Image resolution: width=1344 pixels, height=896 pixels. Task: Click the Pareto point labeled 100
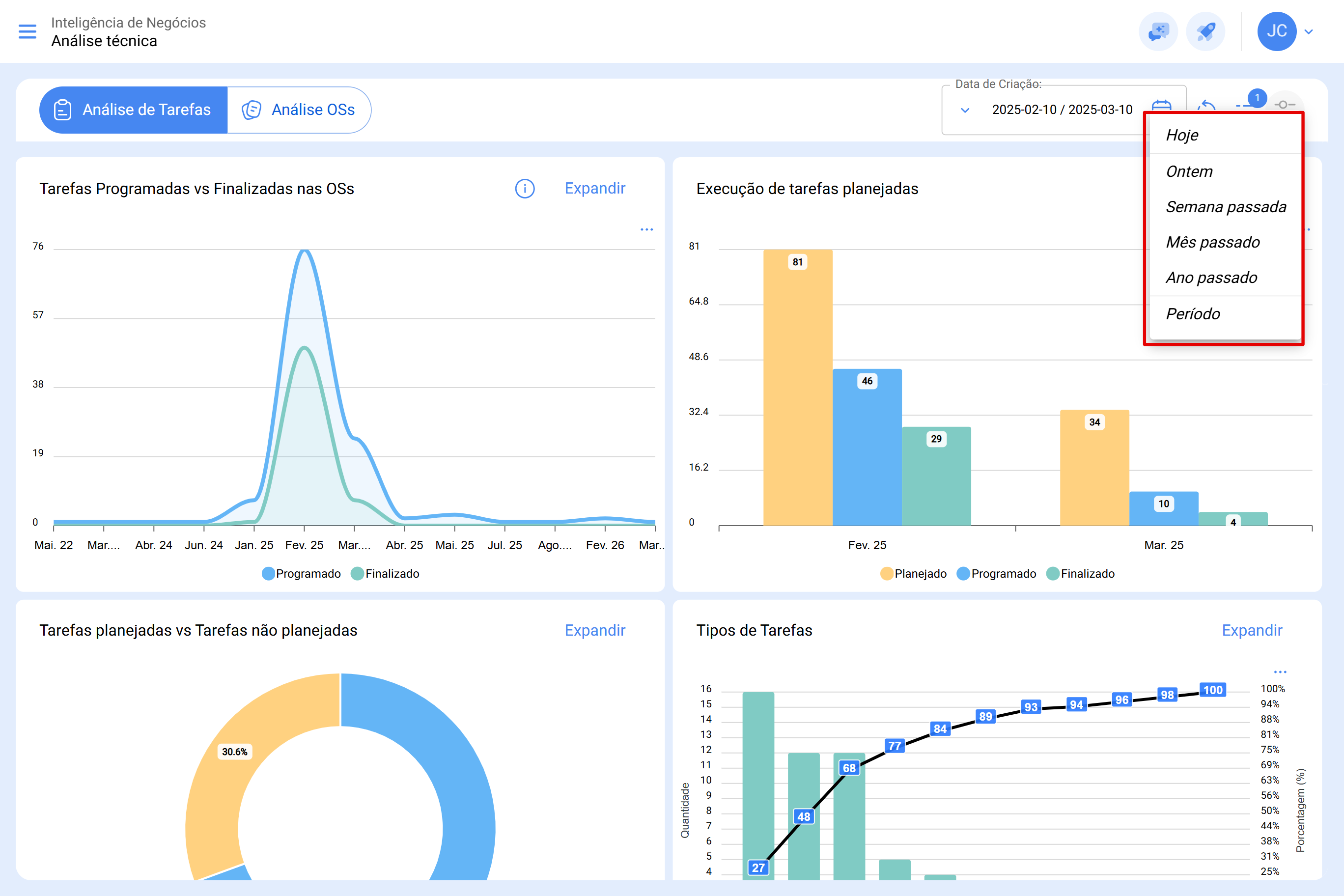pos(1212,690)
